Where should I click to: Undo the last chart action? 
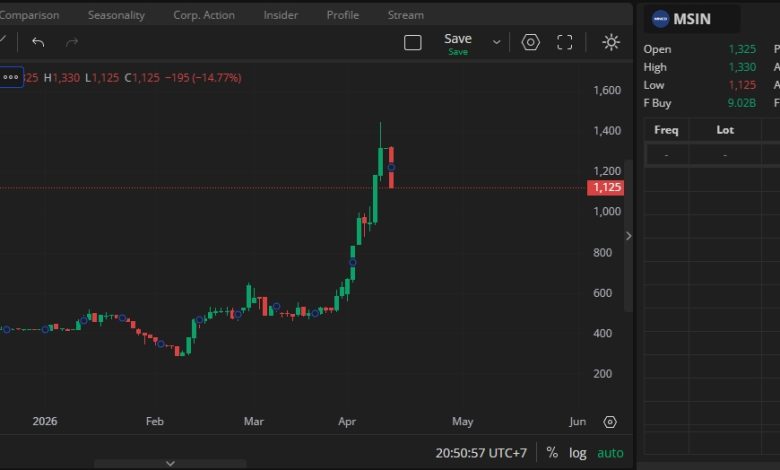[x=38, y=42]
